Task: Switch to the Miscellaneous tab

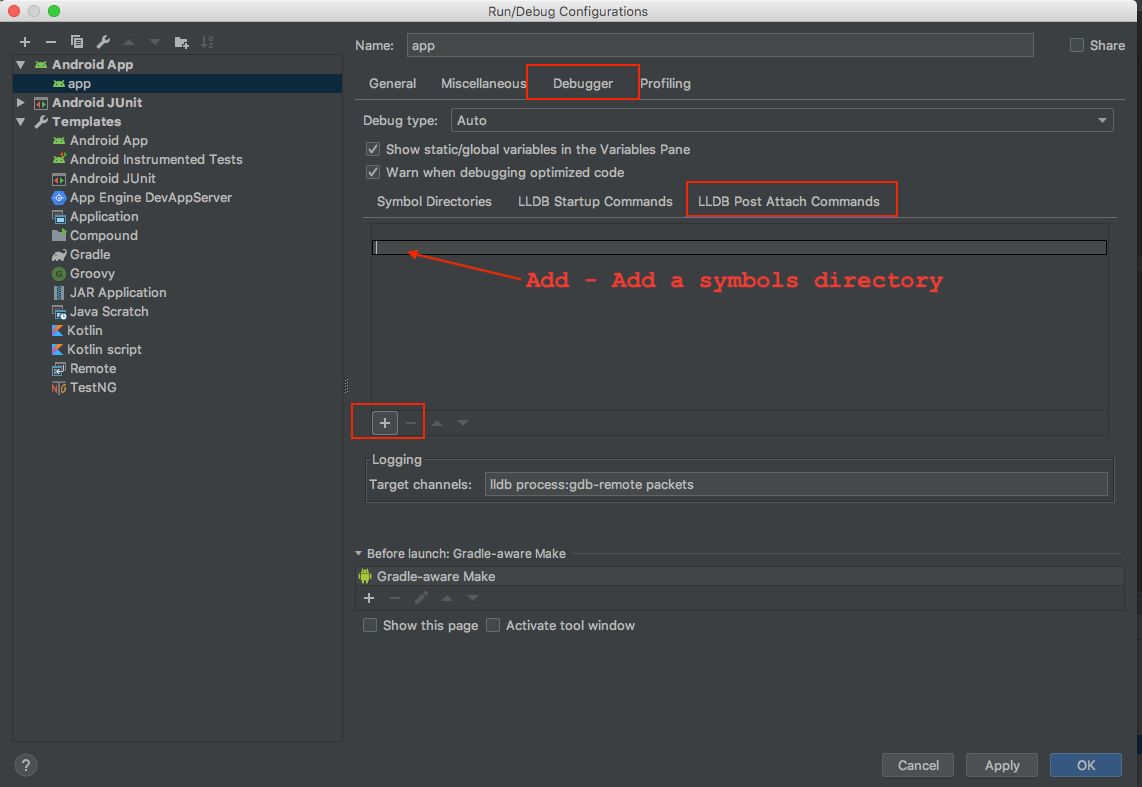Action: (x=483, y=84)
